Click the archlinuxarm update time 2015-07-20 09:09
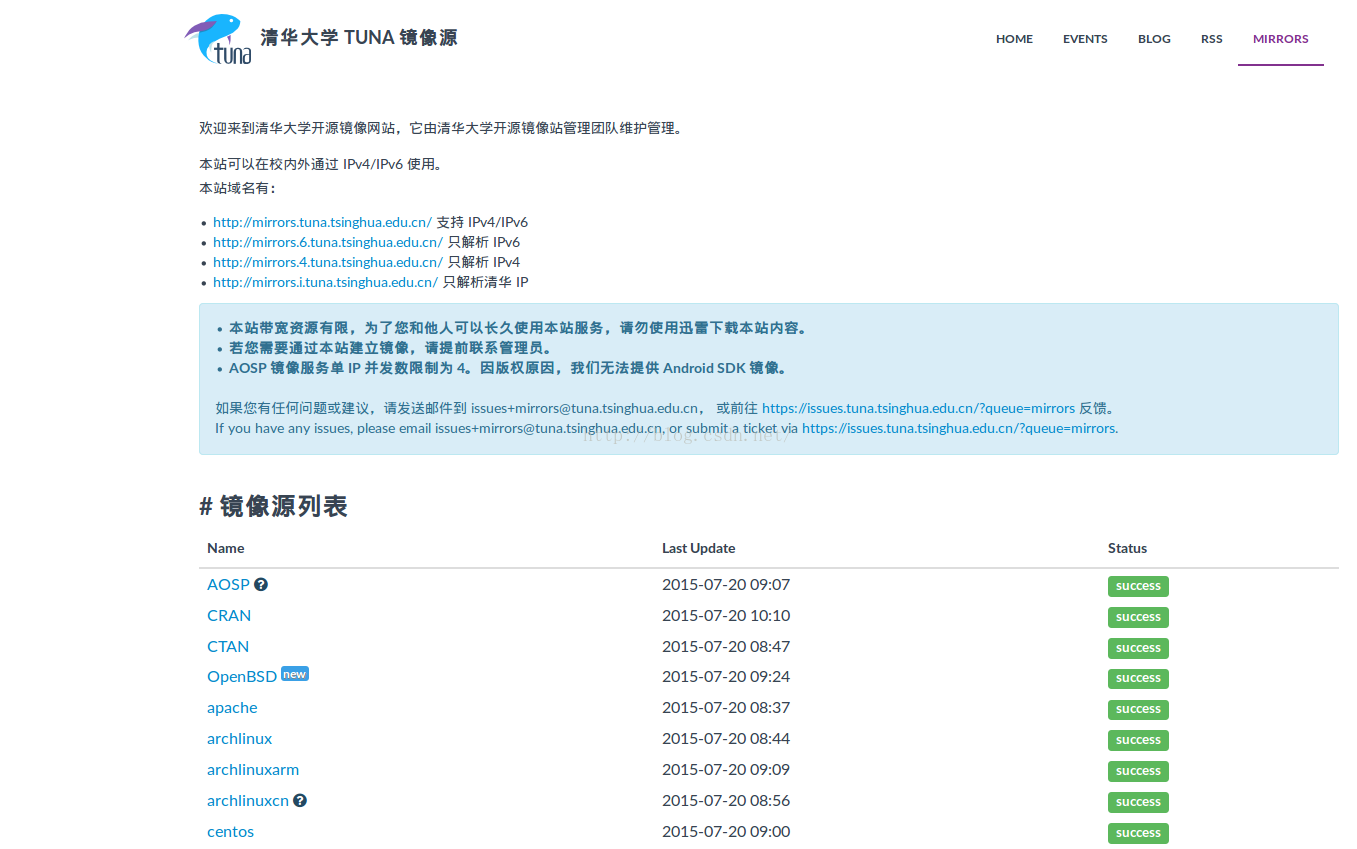1357x849 pixels. [726, 769]
